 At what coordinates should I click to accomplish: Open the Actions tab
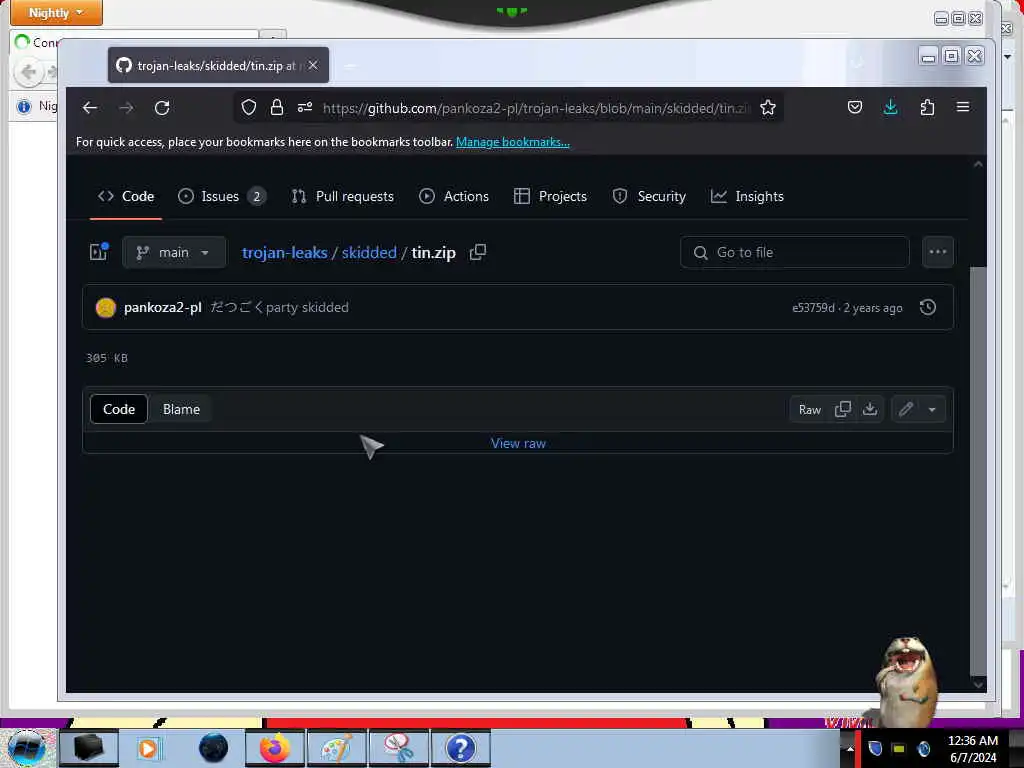pos(454,197)
